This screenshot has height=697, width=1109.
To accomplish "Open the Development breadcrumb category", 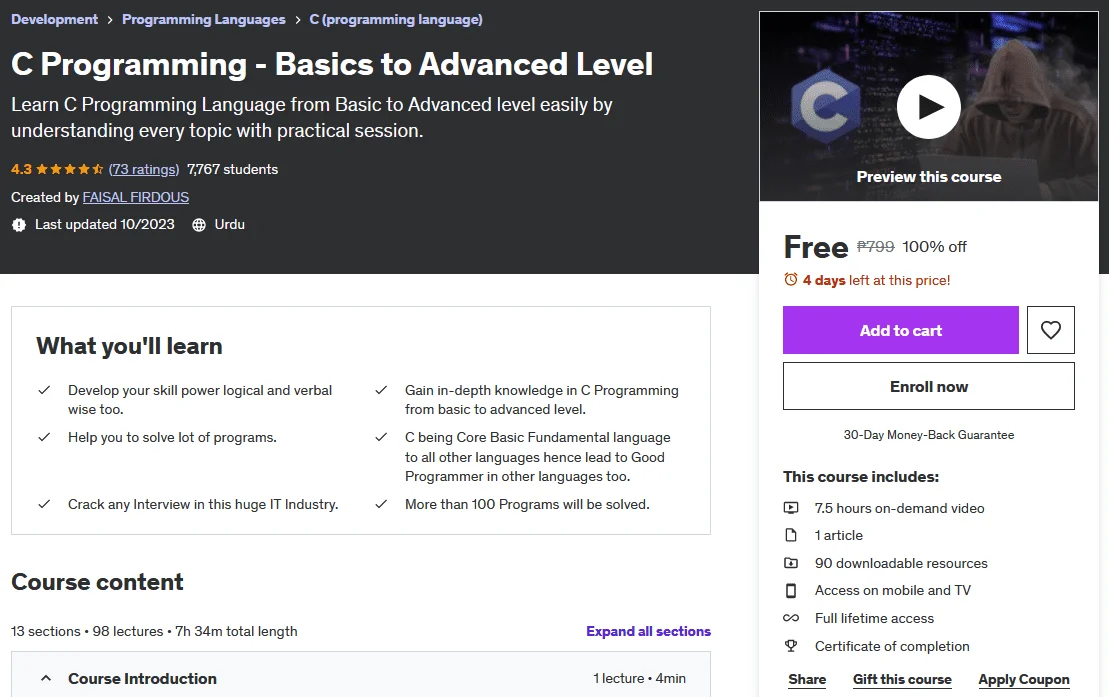I will (x=54, y=20).
